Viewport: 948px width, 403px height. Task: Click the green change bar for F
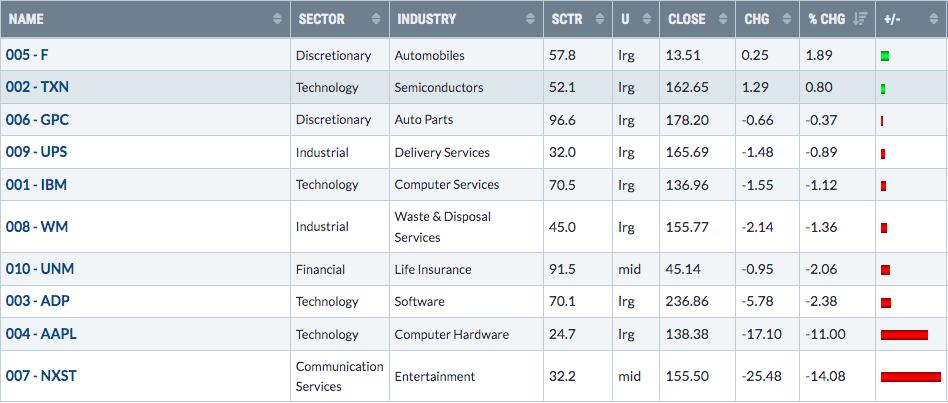coord(885,56)
